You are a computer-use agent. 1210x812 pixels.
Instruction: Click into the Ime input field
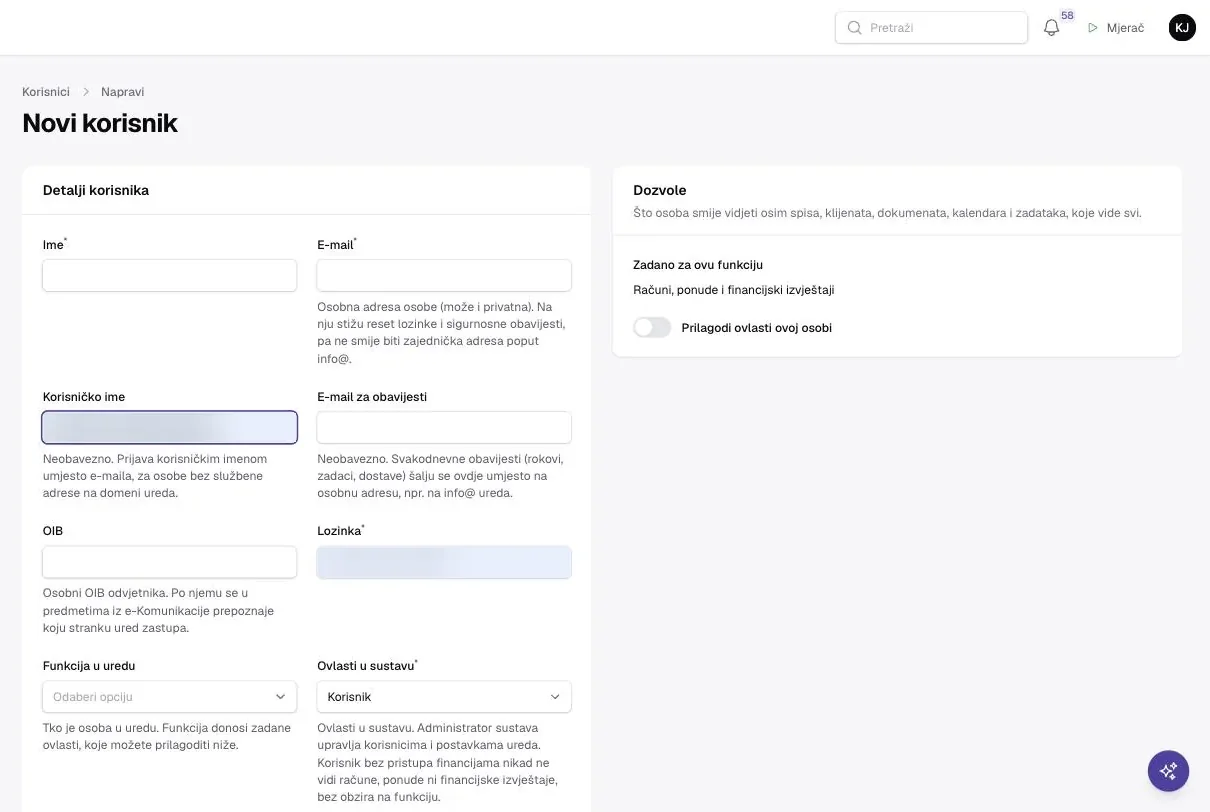[169, 275]
